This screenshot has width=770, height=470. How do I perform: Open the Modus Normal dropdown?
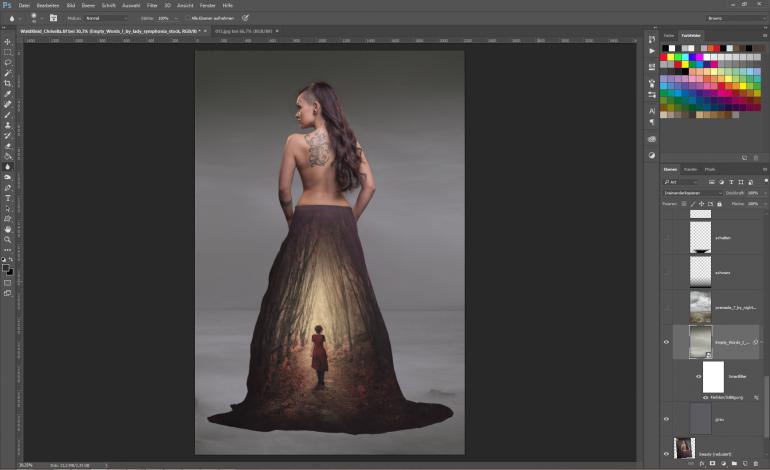tap(106, 18)
